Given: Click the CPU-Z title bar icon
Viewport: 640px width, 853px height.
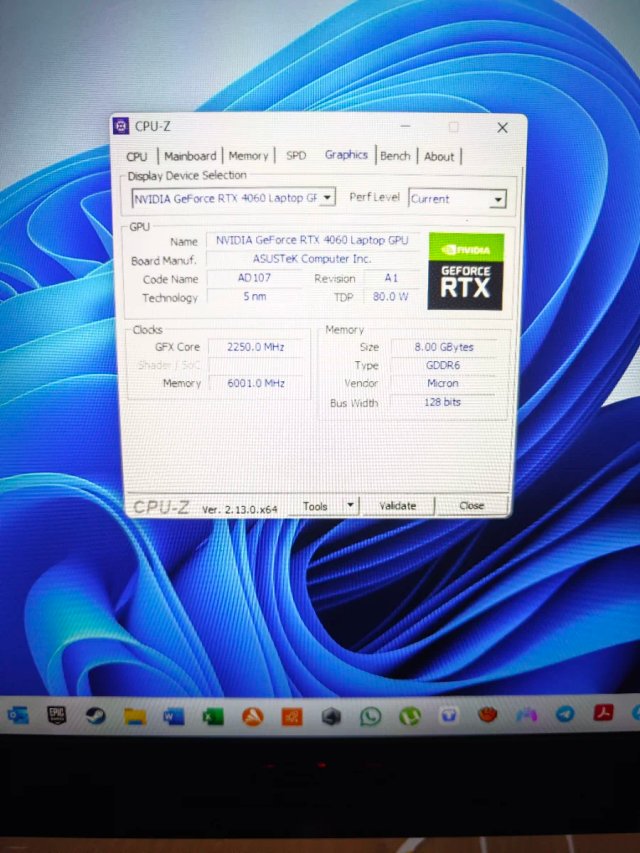Looking at the screenshot, I should tap(121, 126).
